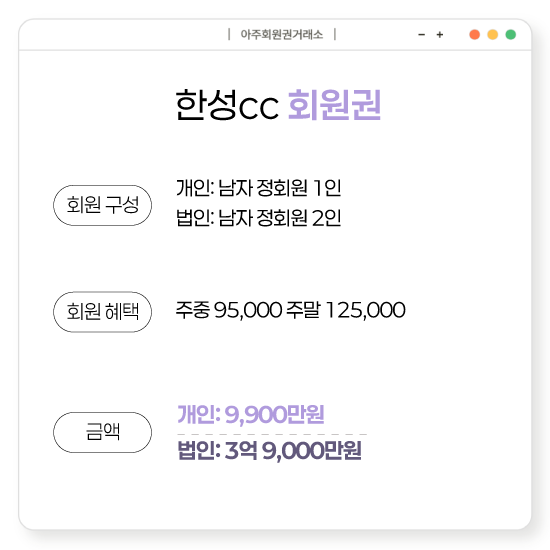Click the plus icon in title bar

point(440,35)
